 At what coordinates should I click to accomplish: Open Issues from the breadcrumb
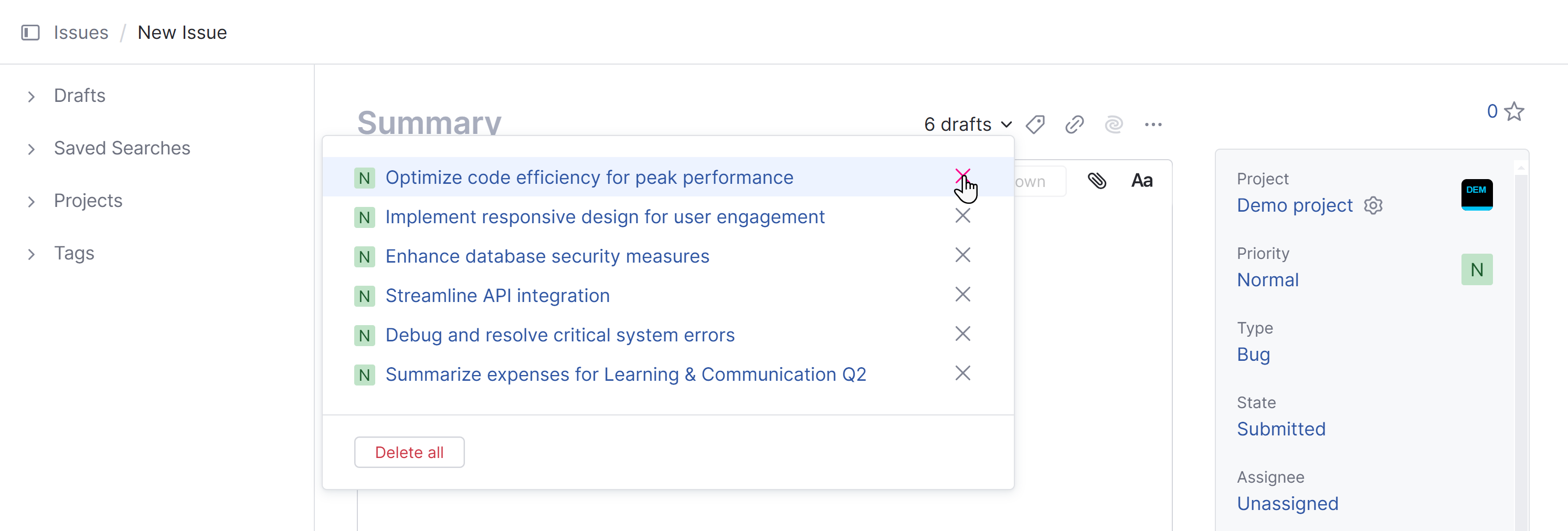(x=80, y=33)
